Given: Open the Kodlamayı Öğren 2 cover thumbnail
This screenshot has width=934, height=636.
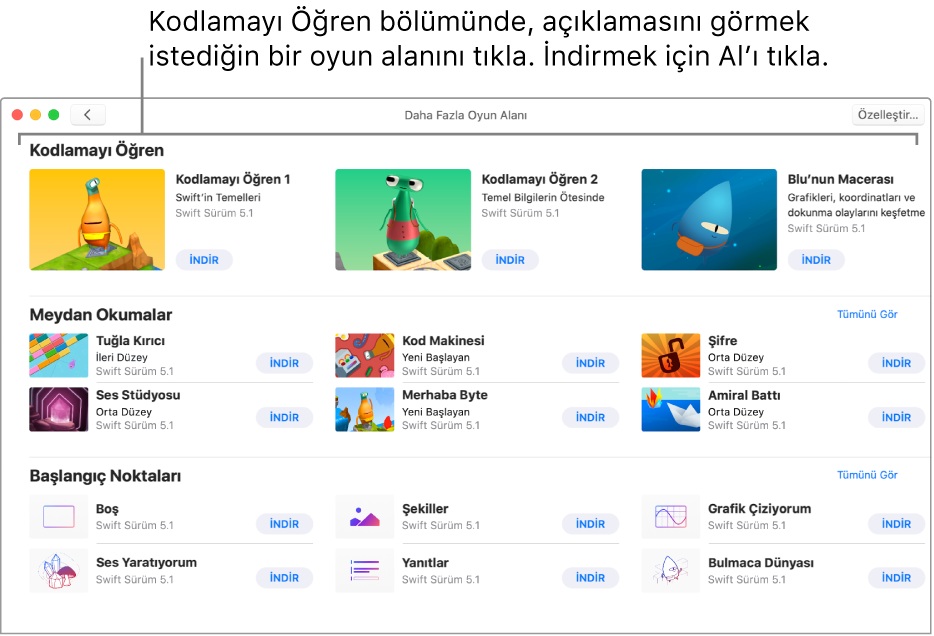Looking at the screenshot, I should tap(403, 220).
